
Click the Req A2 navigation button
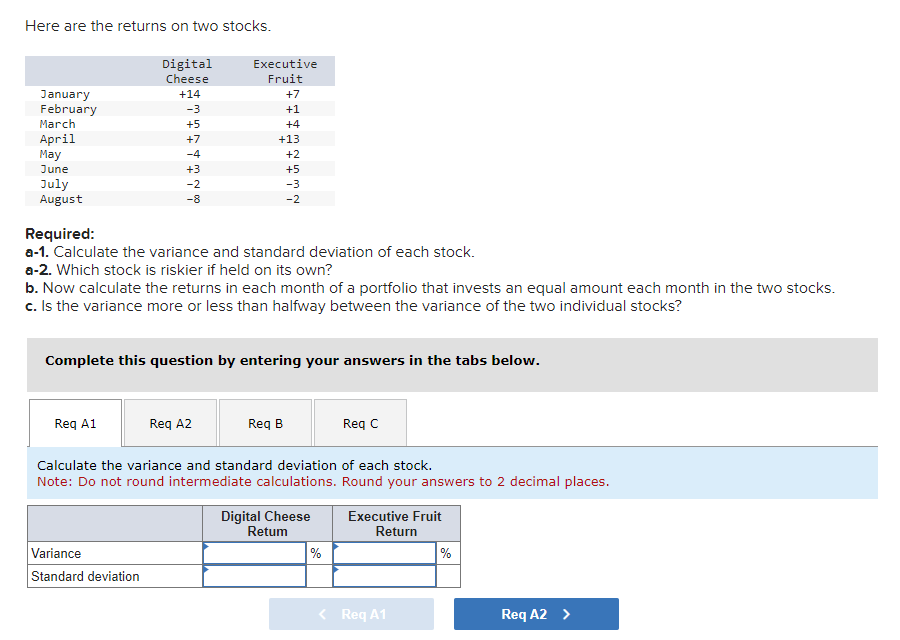pos(536,613)
